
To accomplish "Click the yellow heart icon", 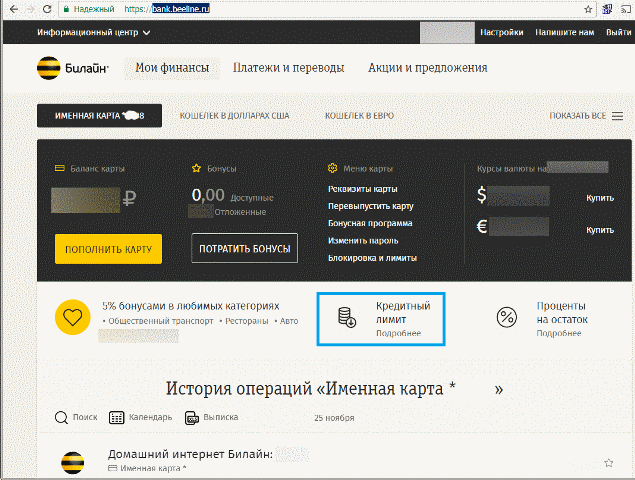I will point(72,317).
